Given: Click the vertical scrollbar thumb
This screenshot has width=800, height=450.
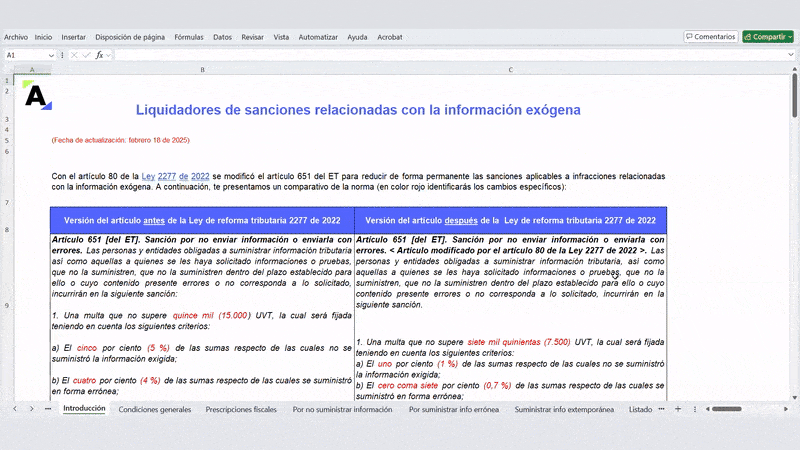Looking at the screenshot, I should pyautogui.click(x=794, y=95).
